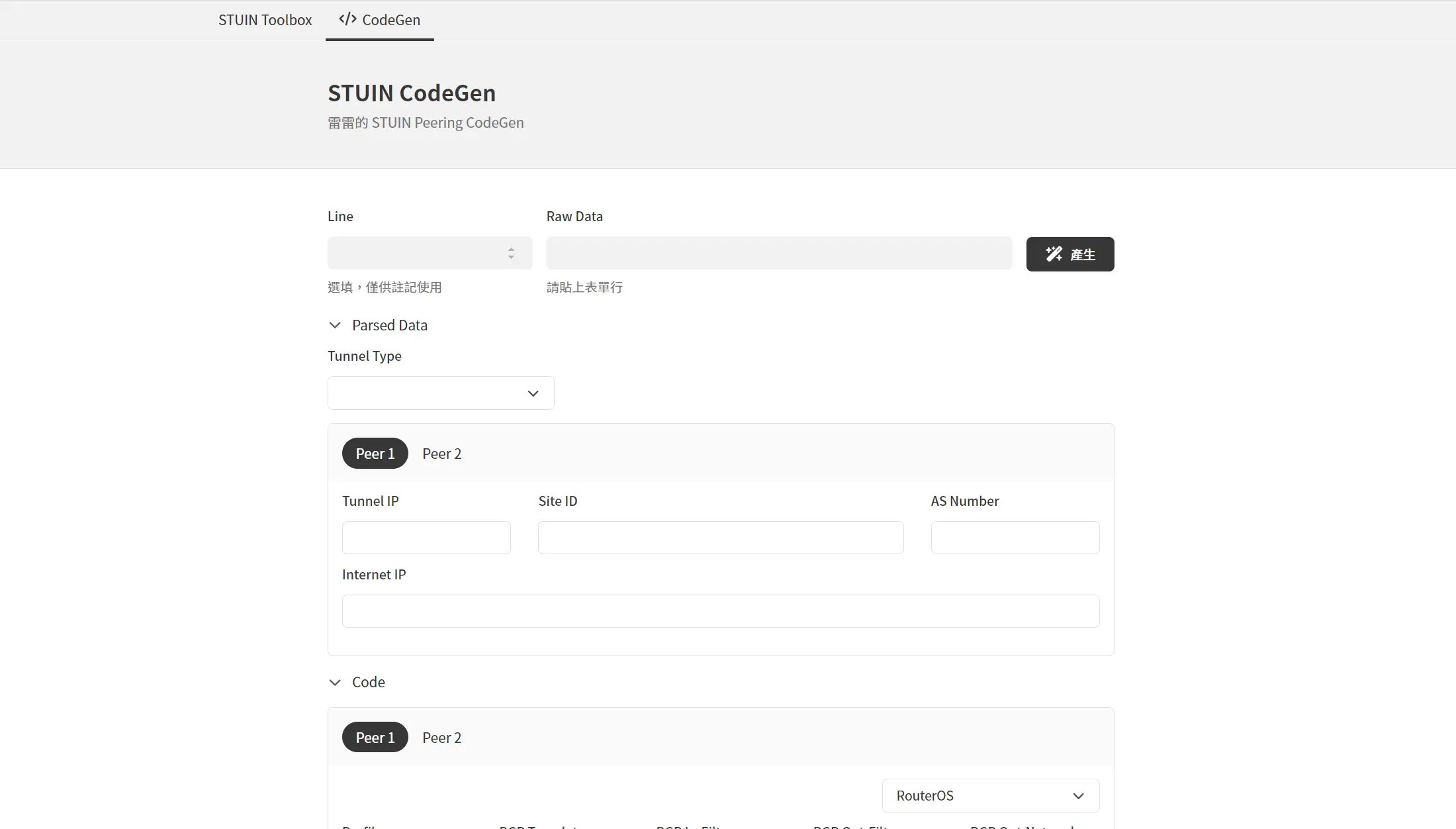Click into the Line number field

pyautogui.click(x=416, y=254)
